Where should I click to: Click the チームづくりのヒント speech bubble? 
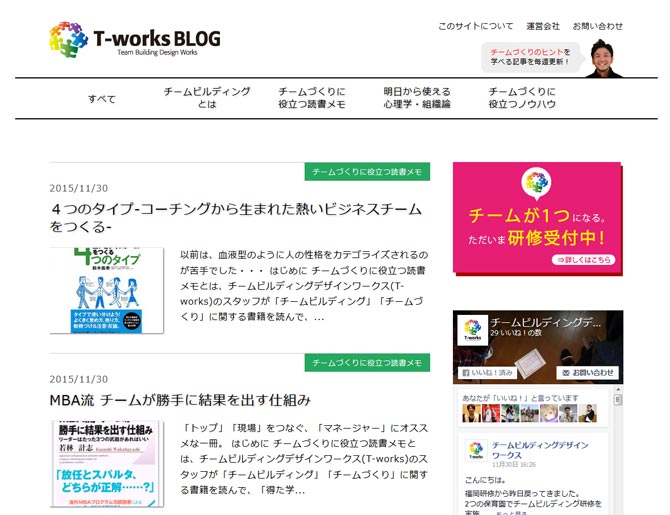point(531,57)
